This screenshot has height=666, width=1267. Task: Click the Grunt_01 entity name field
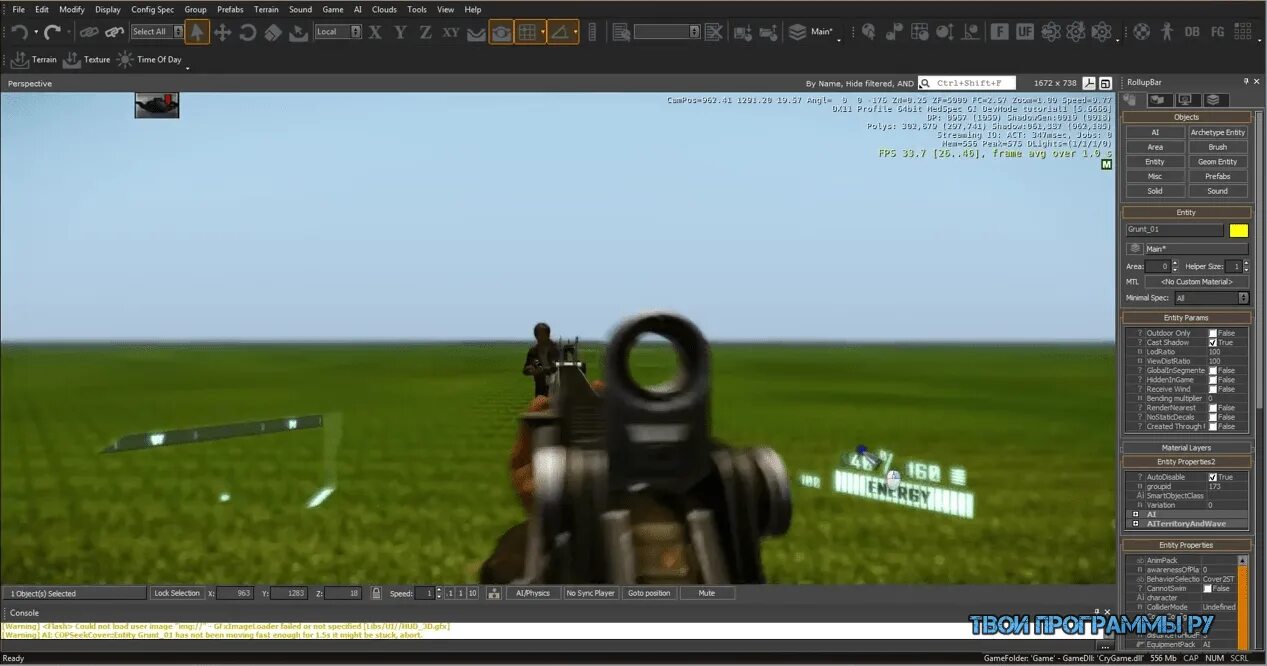click(1175, 230)
